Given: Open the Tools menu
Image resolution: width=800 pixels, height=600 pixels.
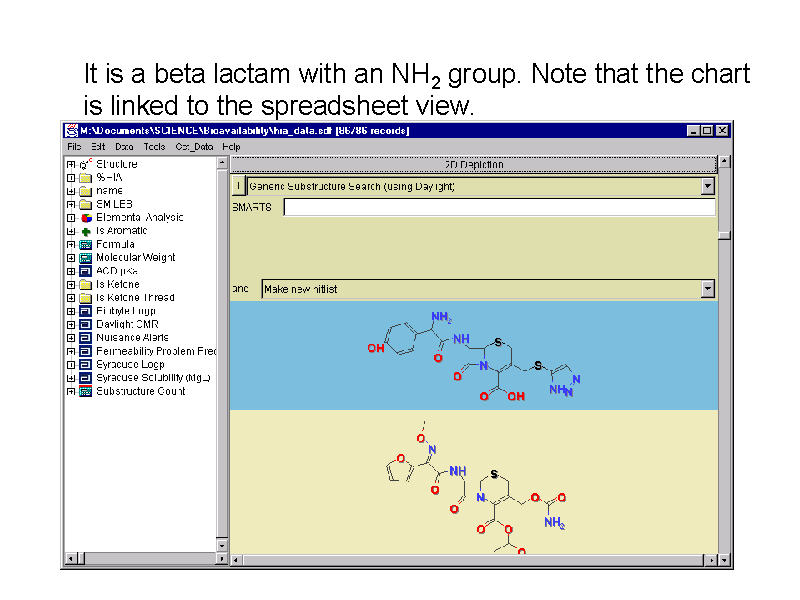Looking at the screenshot, I should pyautogui.click(x=154, y=147).
